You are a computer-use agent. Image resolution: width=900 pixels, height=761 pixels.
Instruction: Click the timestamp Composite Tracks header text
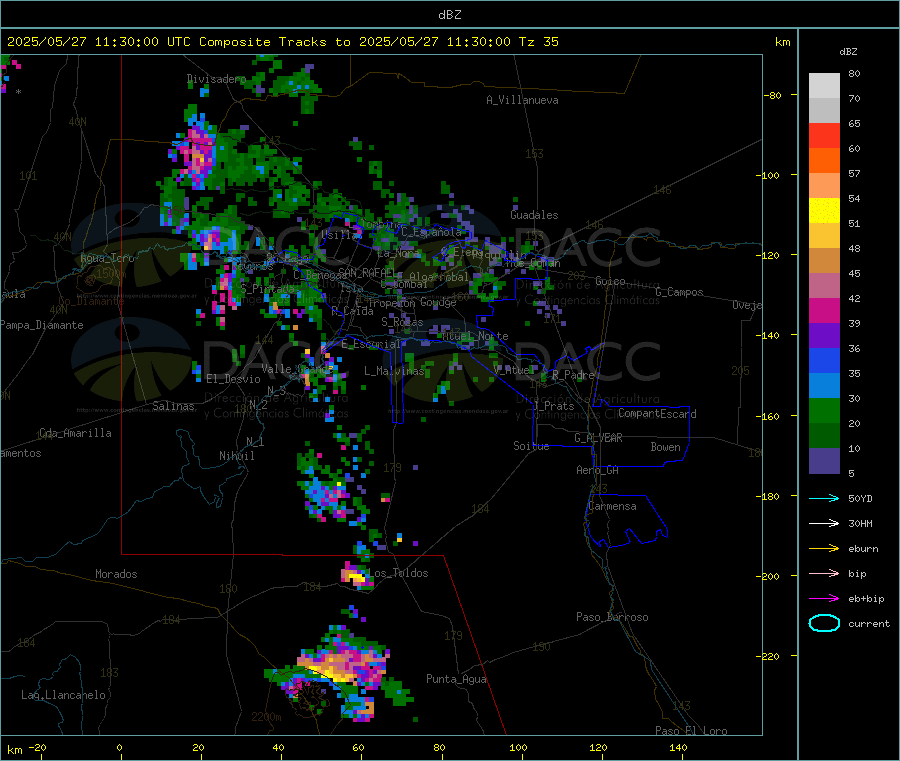click(283, 42)
